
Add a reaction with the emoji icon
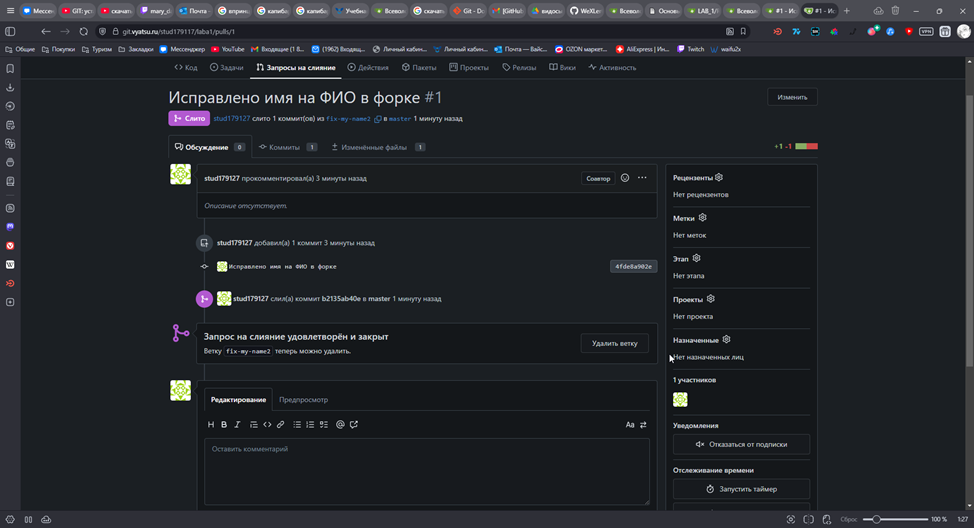[x=625, y=178]
